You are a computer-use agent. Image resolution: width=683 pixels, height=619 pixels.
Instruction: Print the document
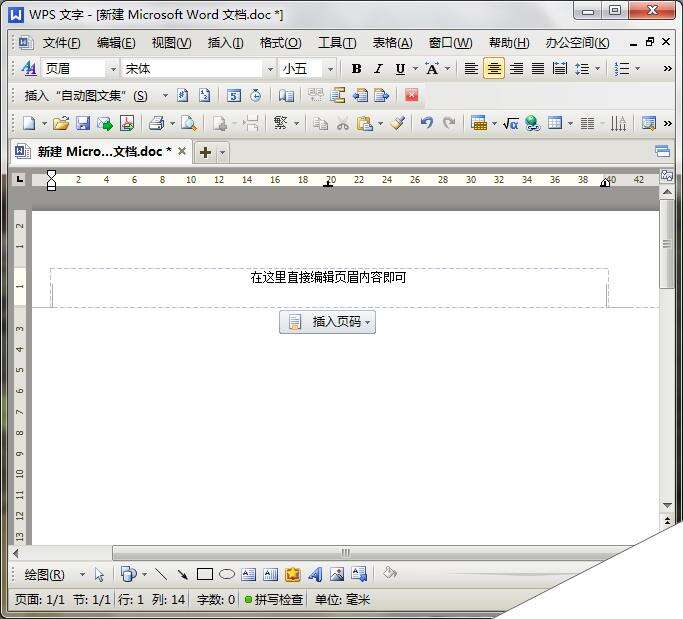tap(156, 124)
